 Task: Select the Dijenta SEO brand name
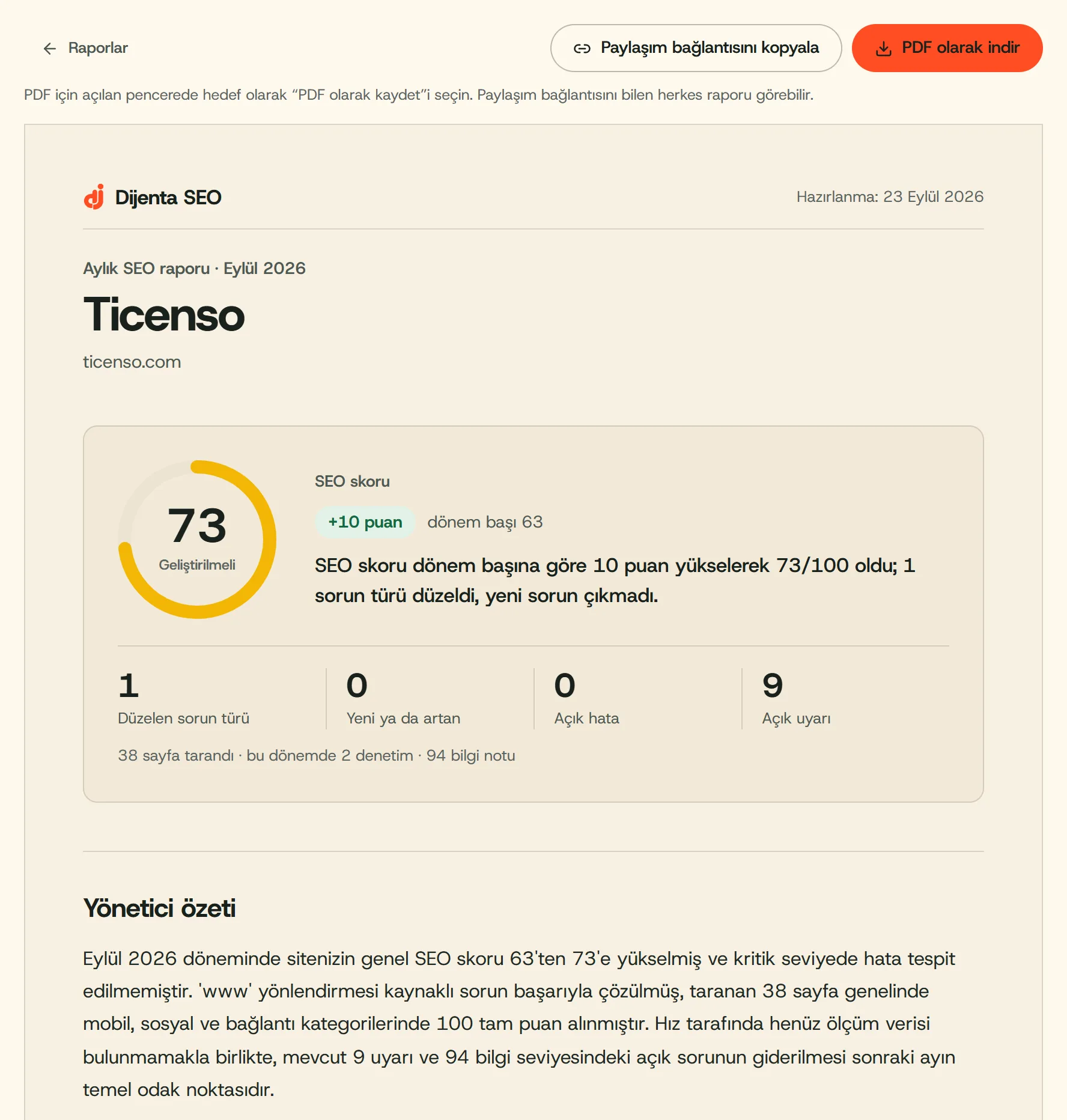coord(168,197)
